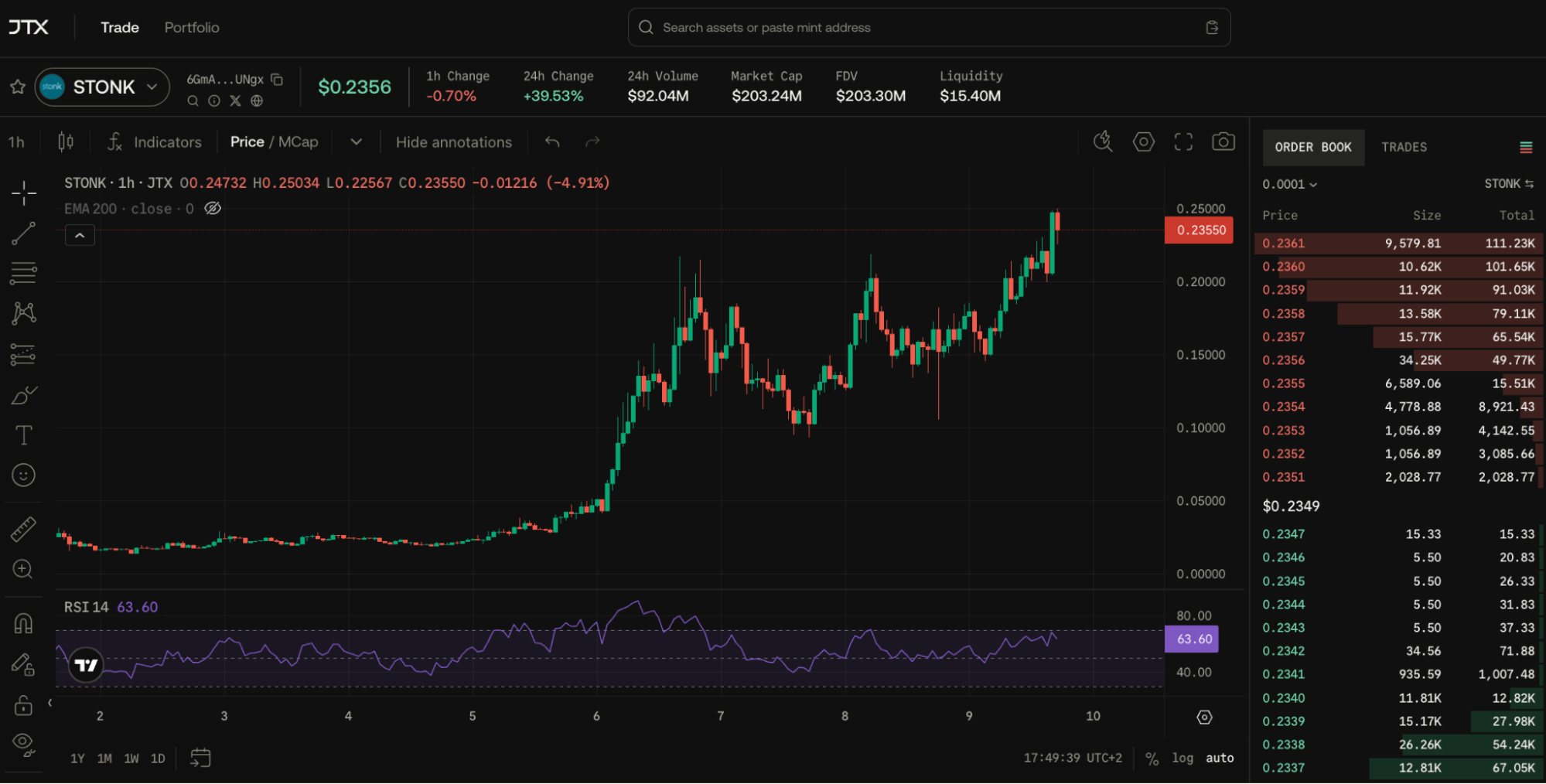This screenshot has height=784, width=1546.
Task: Set chart range to 1D
Action: point(158,758)
